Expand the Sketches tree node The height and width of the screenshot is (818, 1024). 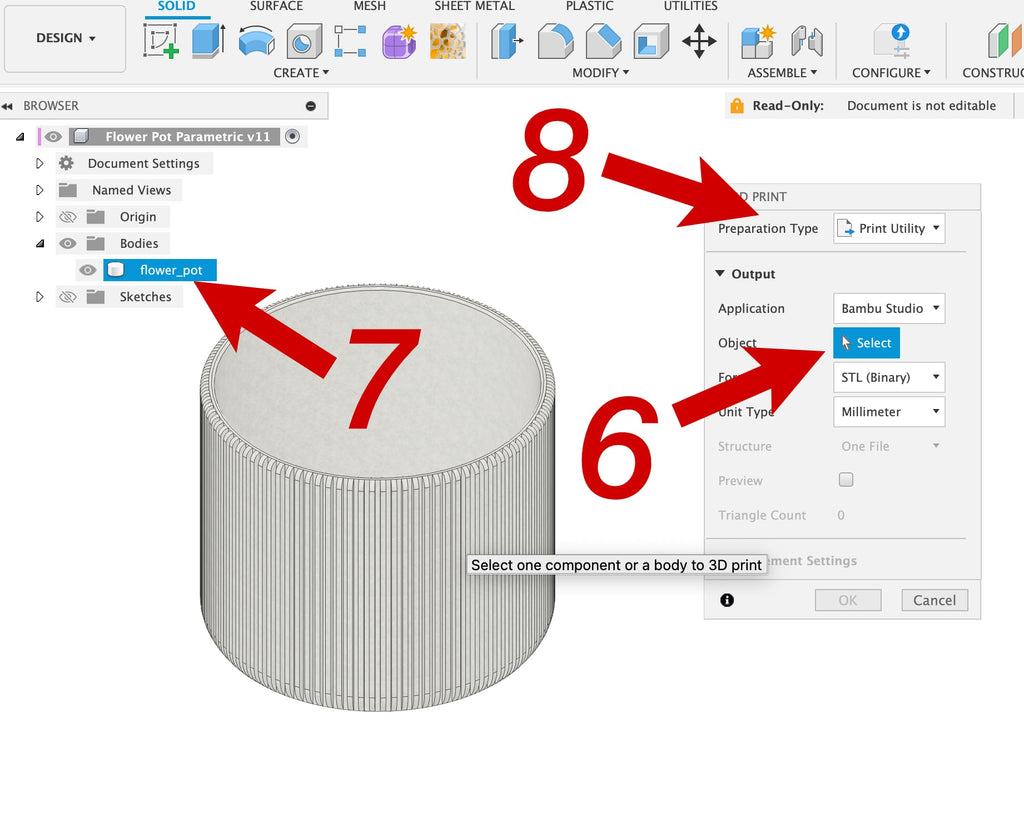click(40, 297)
